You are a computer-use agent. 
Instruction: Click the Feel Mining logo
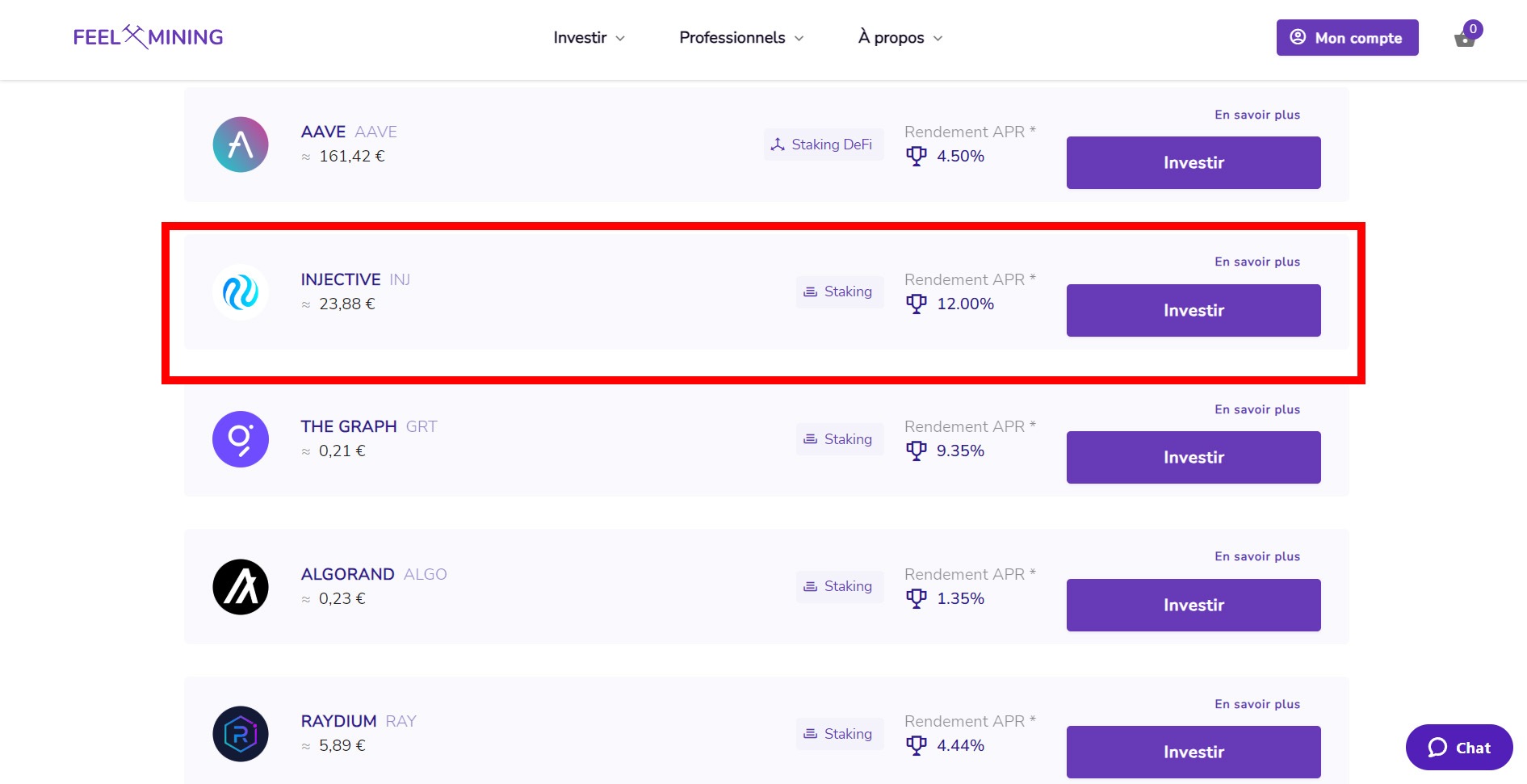[148, 37]
